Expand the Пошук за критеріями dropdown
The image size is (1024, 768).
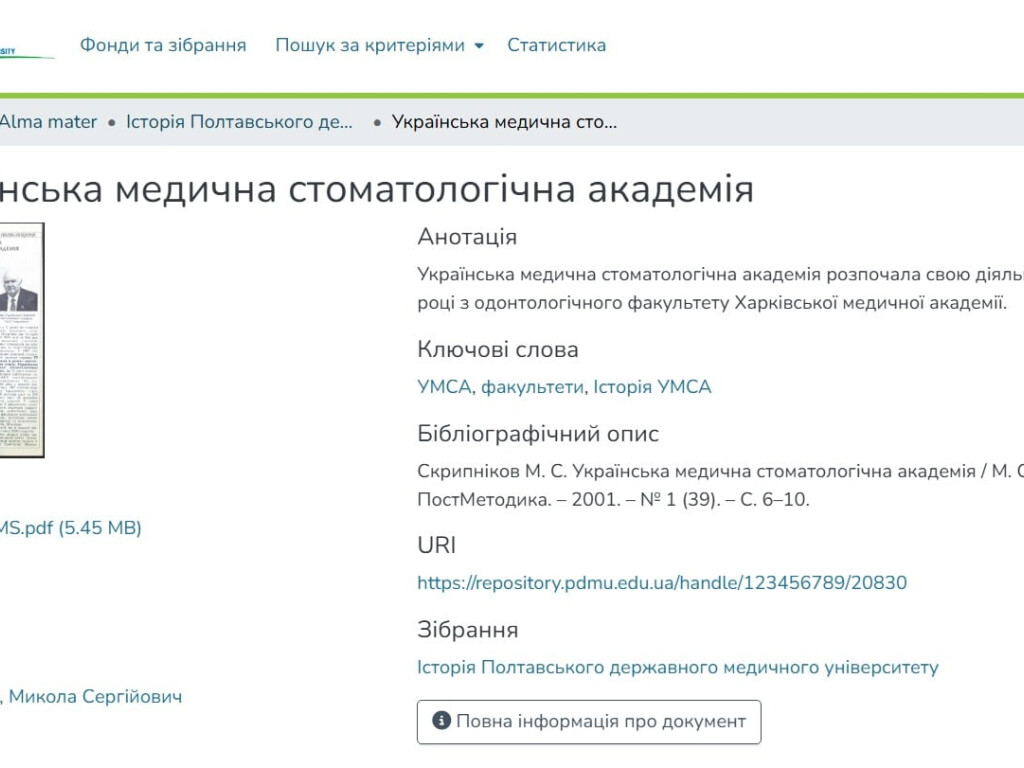tap(379, 45)
